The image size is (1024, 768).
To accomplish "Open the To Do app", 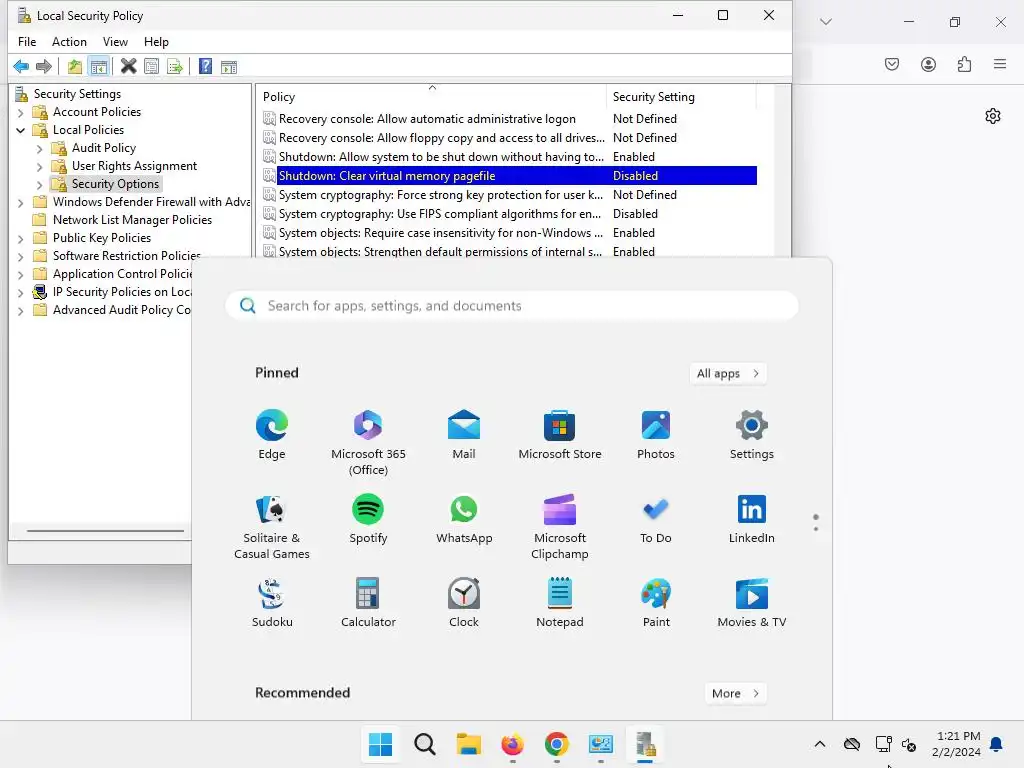I will pos(656,519).
